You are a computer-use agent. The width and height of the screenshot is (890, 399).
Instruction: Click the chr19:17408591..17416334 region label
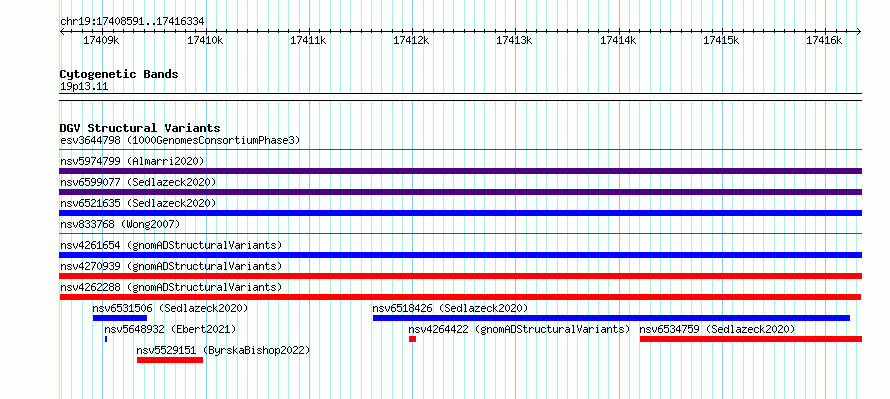pyautogui.click(x=132, y=22)
